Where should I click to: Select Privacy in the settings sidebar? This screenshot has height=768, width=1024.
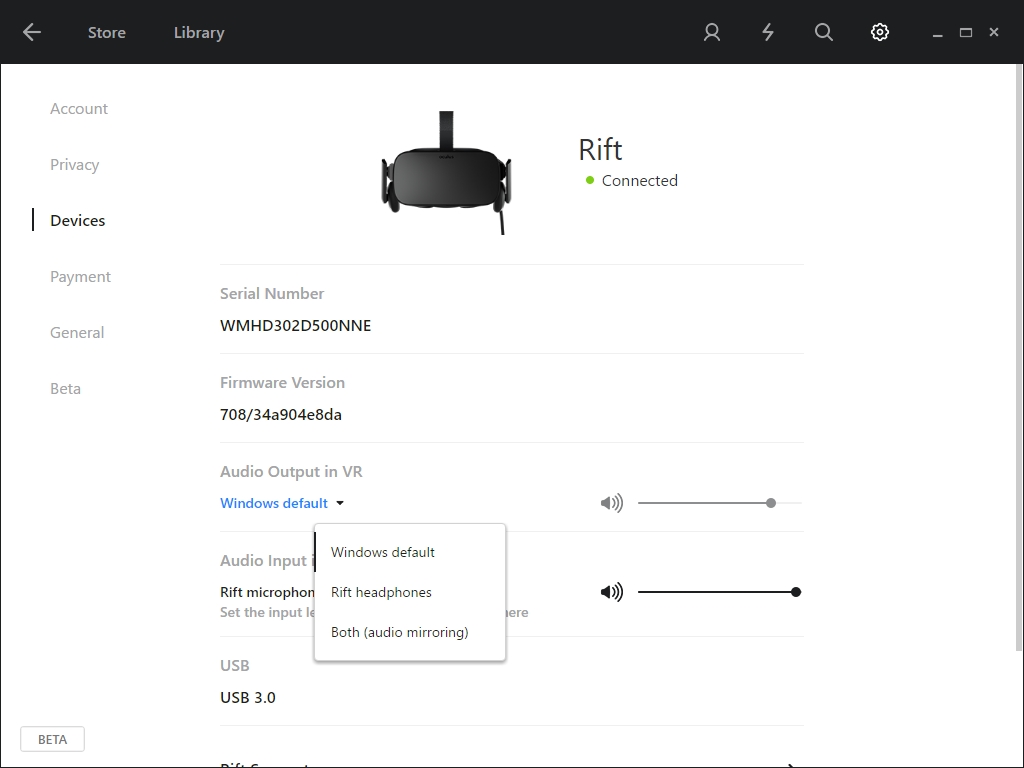click(74, 165)
